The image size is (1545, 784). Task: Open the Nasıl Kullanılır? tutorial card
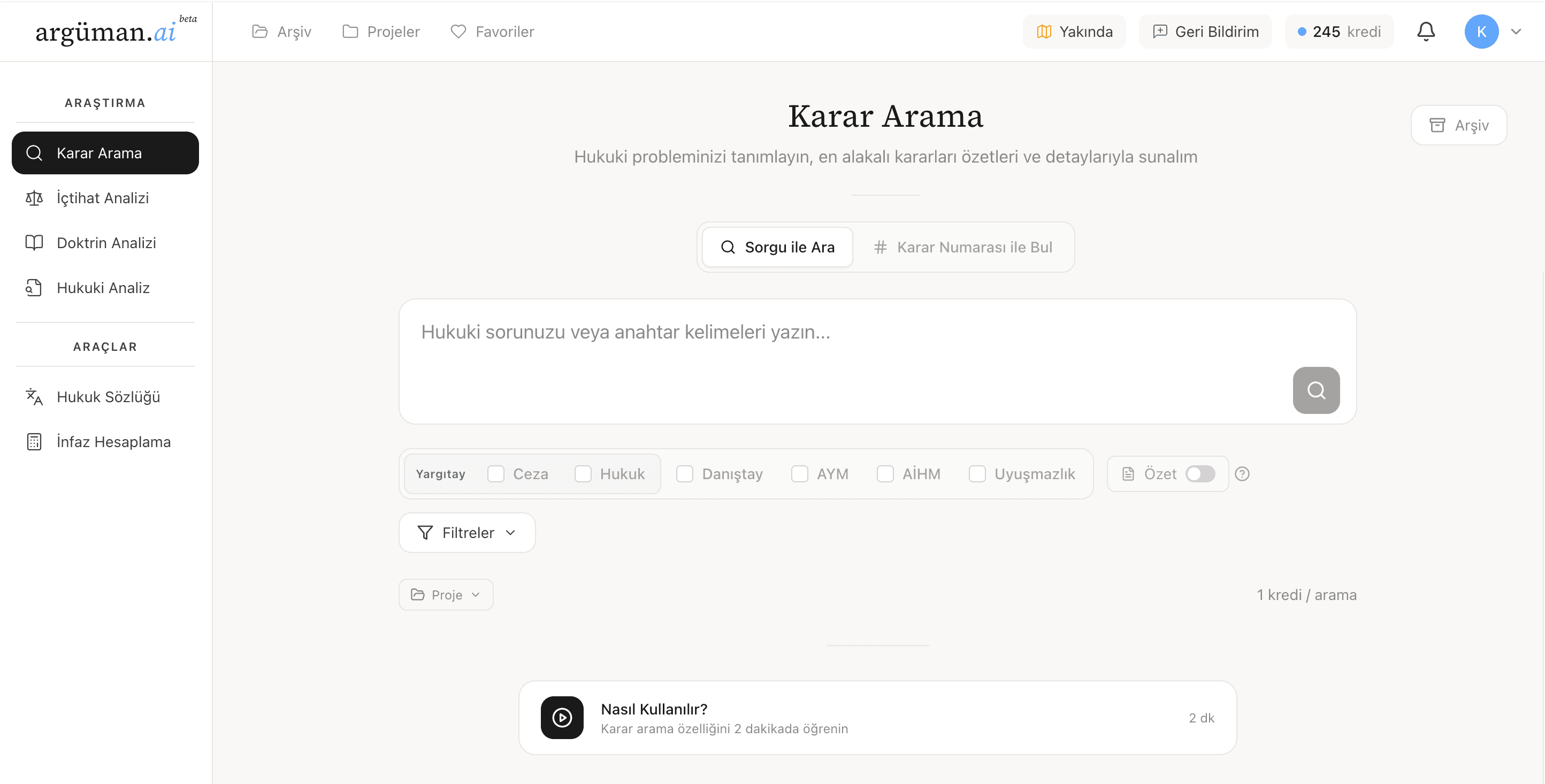(x=877, y=718)
